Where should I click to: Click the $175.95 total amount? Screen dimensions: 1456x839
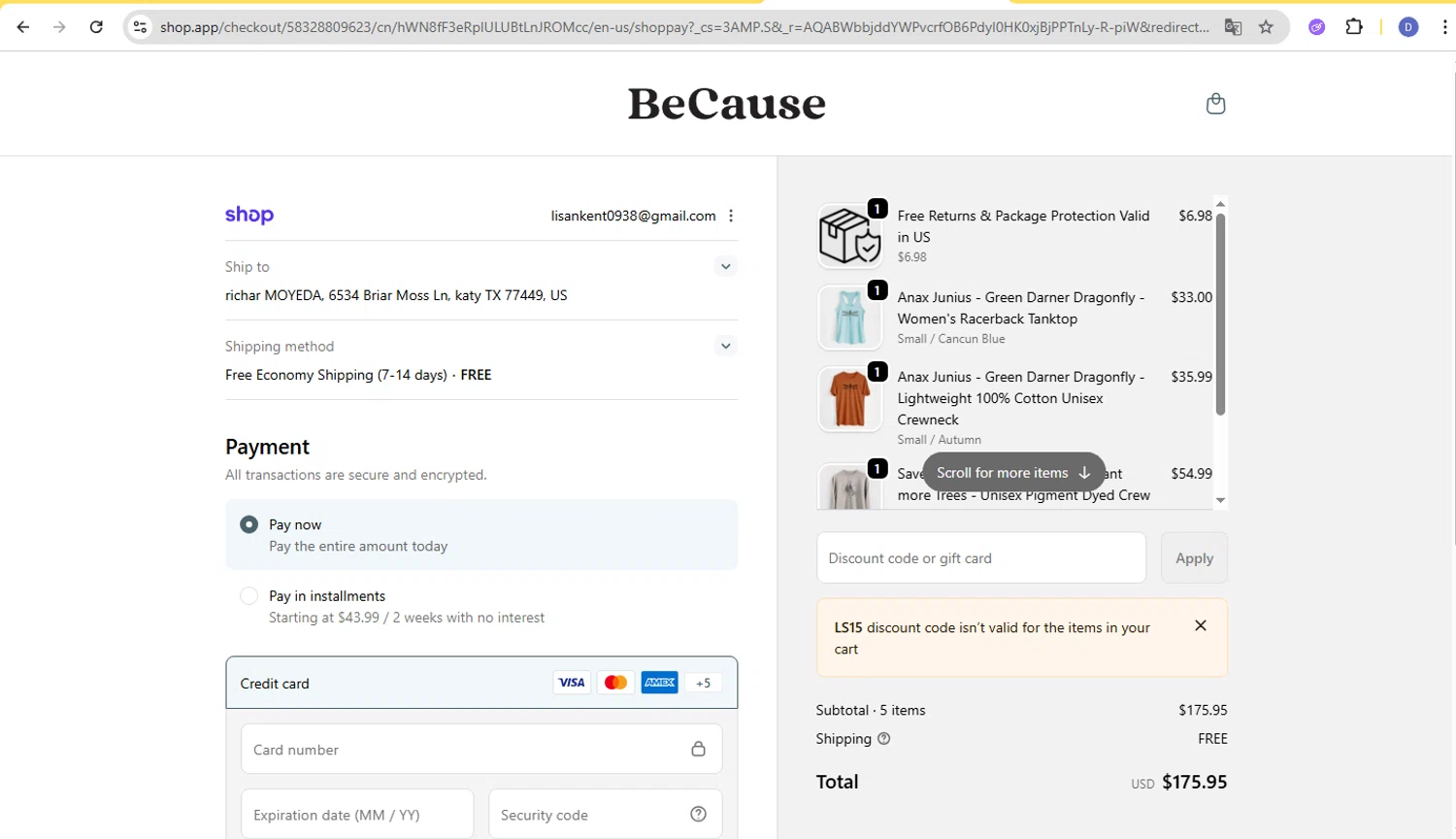[x=1194, y=782]
